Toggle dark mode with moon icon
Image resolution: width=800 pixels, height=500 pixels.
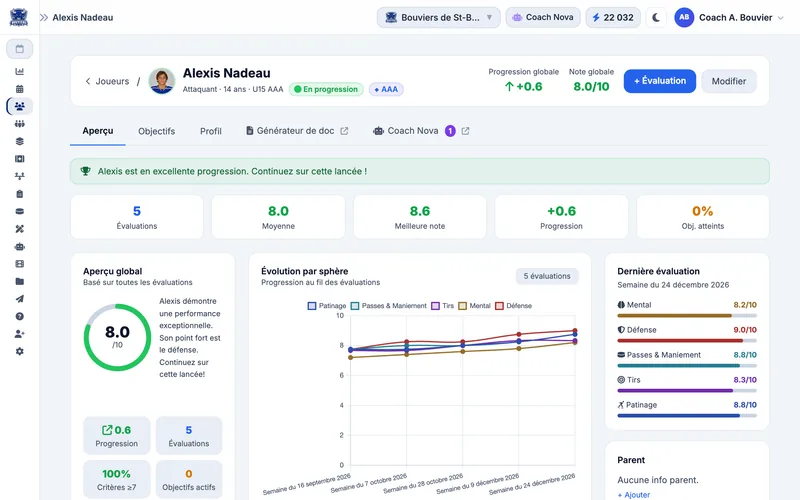tap(656, 17)
